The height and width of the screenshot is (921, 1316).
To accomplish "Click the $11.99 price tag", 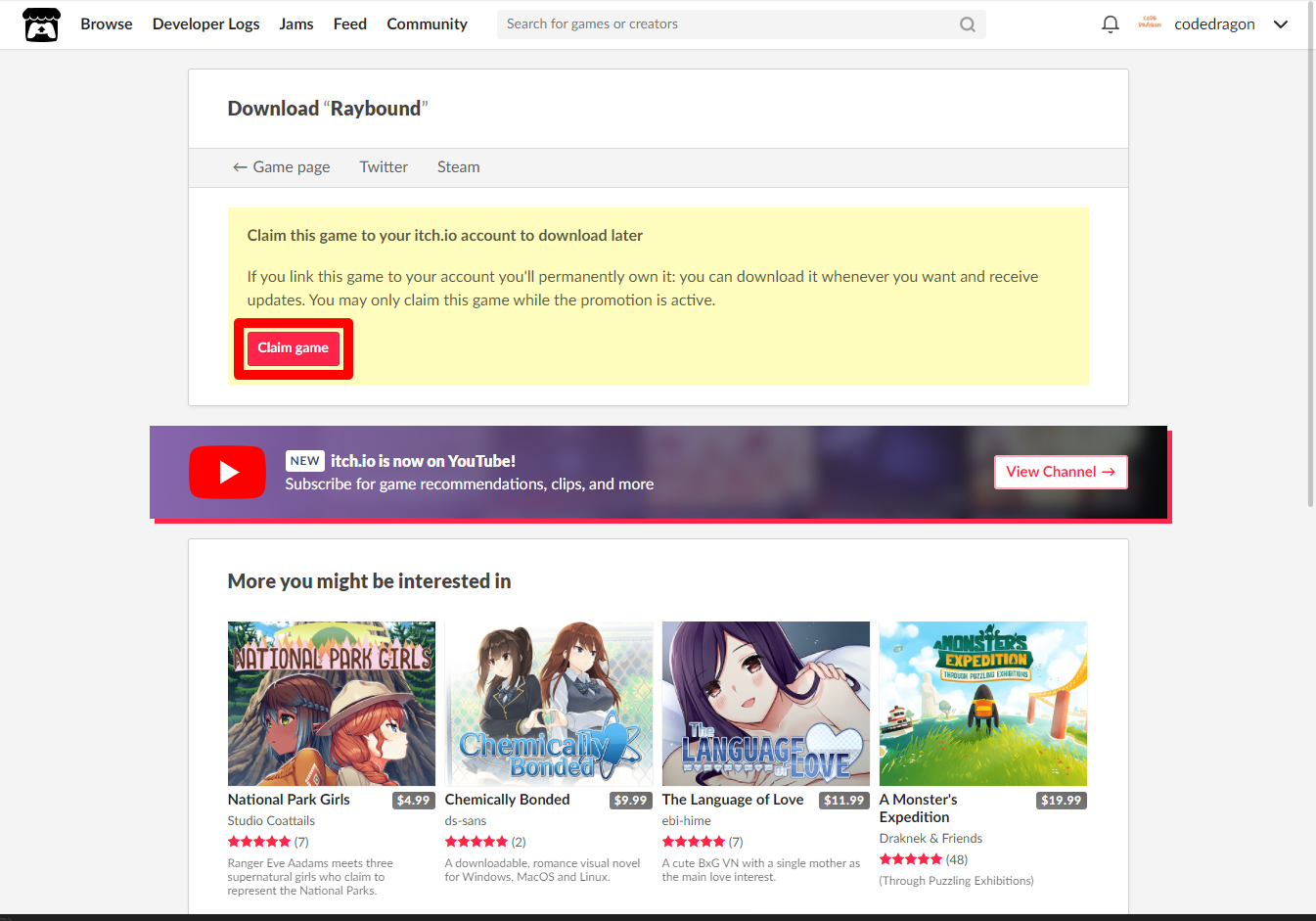I will 843,801.
